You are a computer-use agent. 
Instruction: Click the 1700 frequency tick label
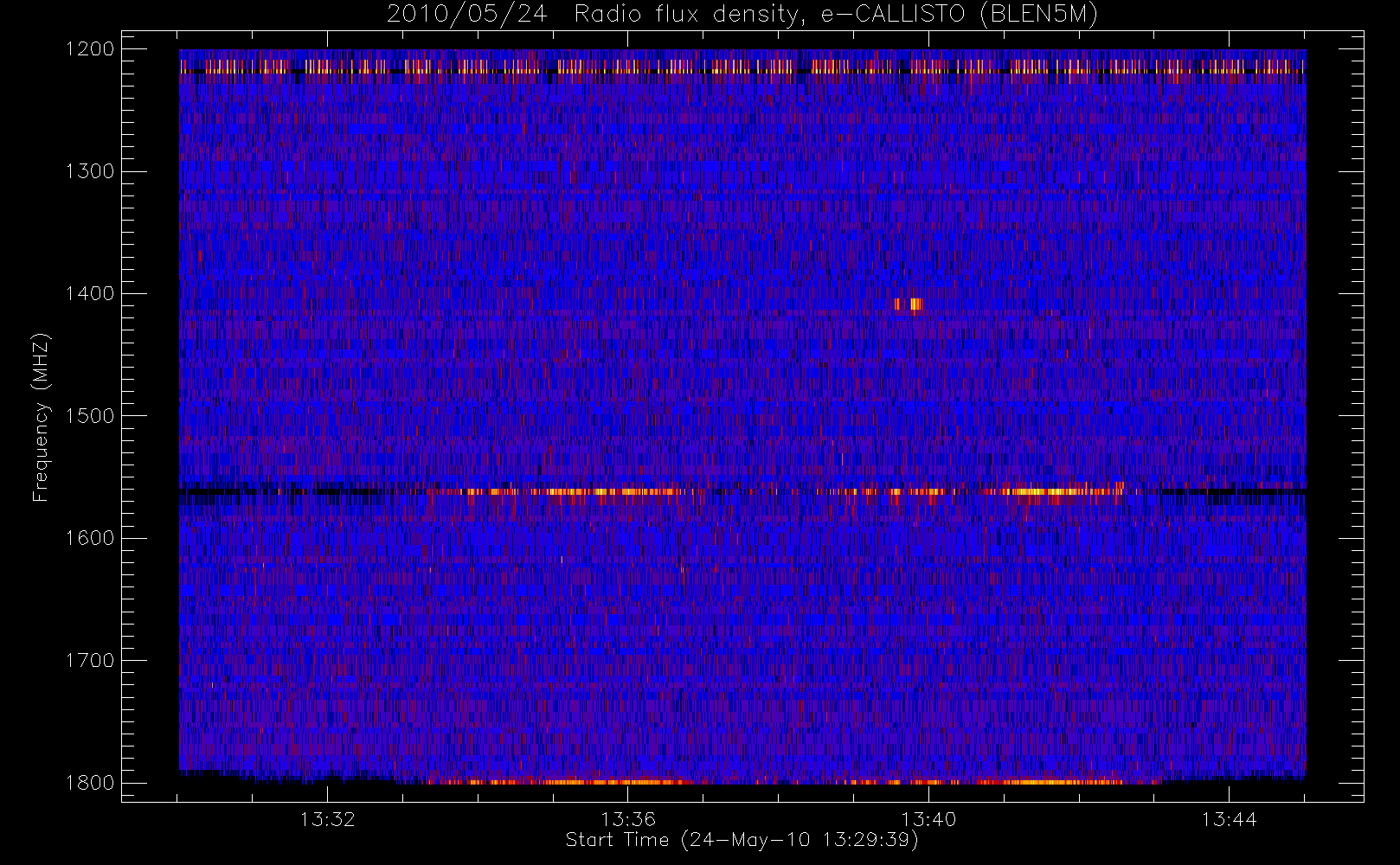point(90,661)
